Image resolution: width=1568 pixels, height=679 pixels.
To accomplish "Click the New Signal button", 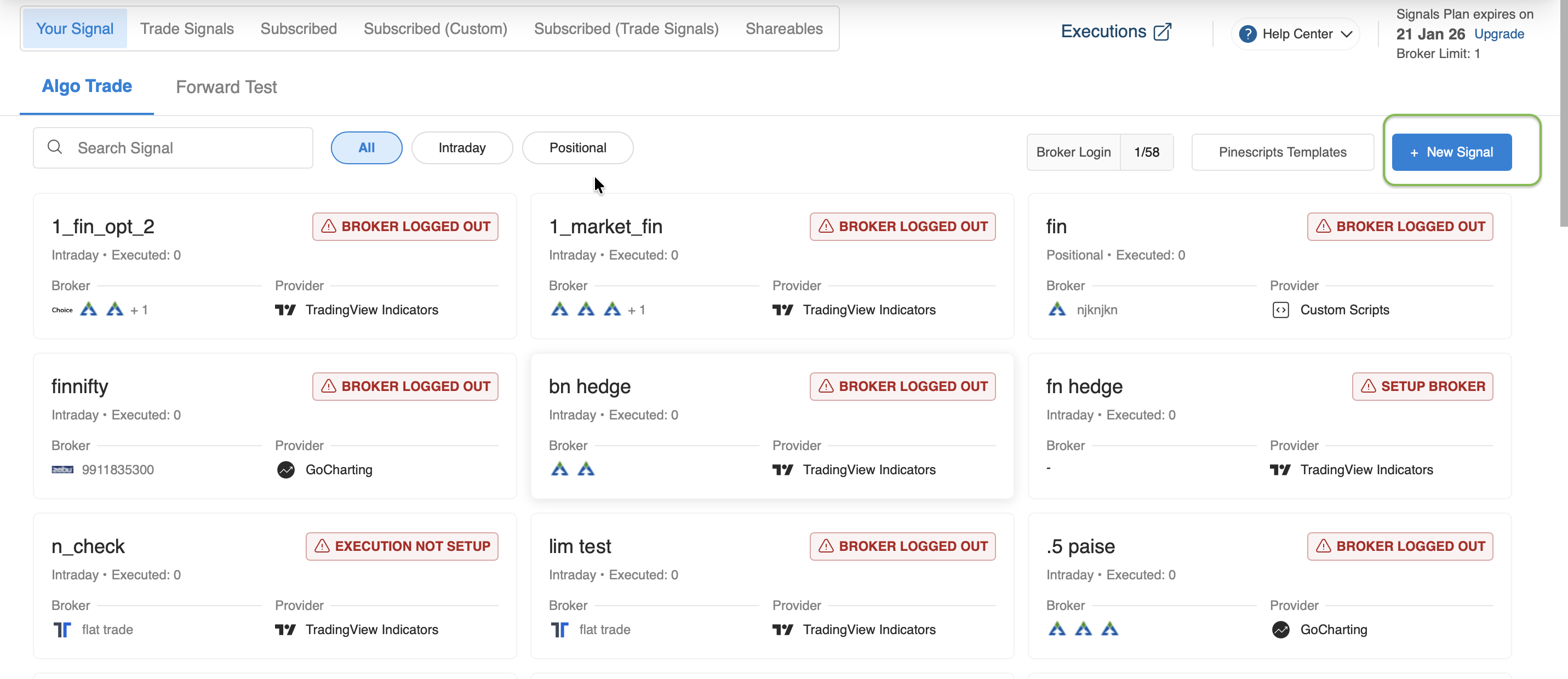I will point(1451,152).
